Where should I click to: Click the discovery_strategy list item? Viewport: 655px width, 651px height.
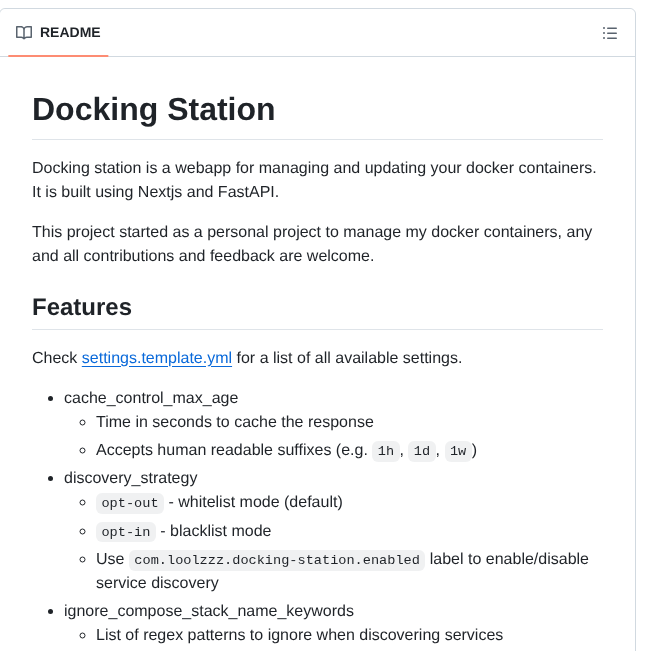point(131,477)
